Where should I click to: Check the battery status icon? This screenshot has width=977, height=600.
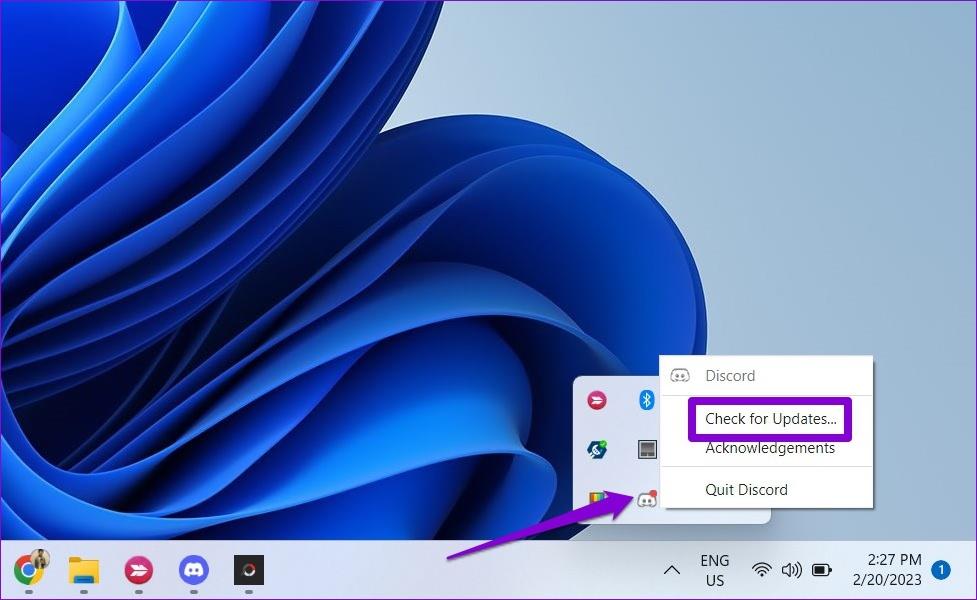pos(822,569)
